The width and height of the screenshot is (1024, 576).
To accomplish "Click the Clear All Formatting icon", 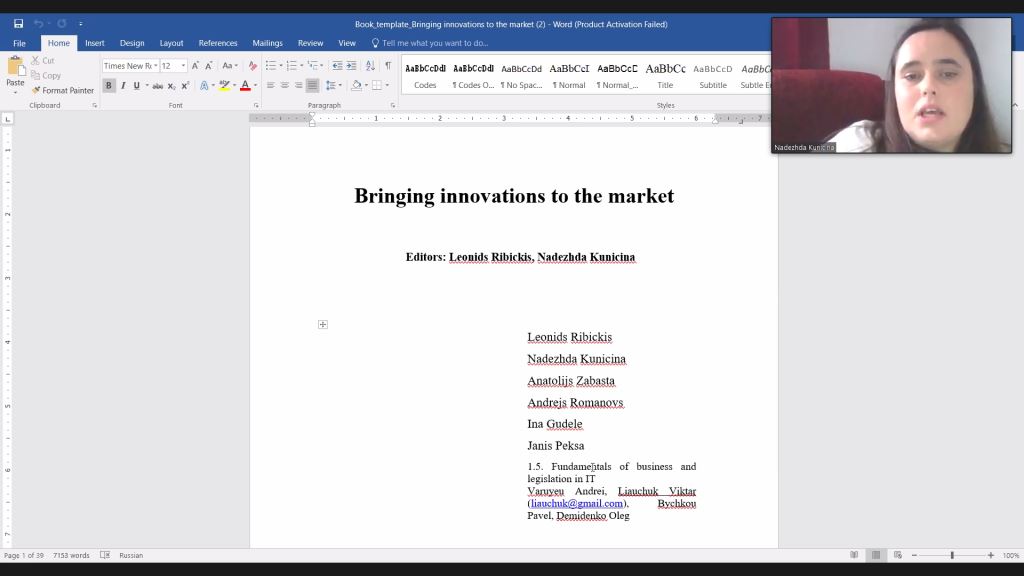I will 252,66.
